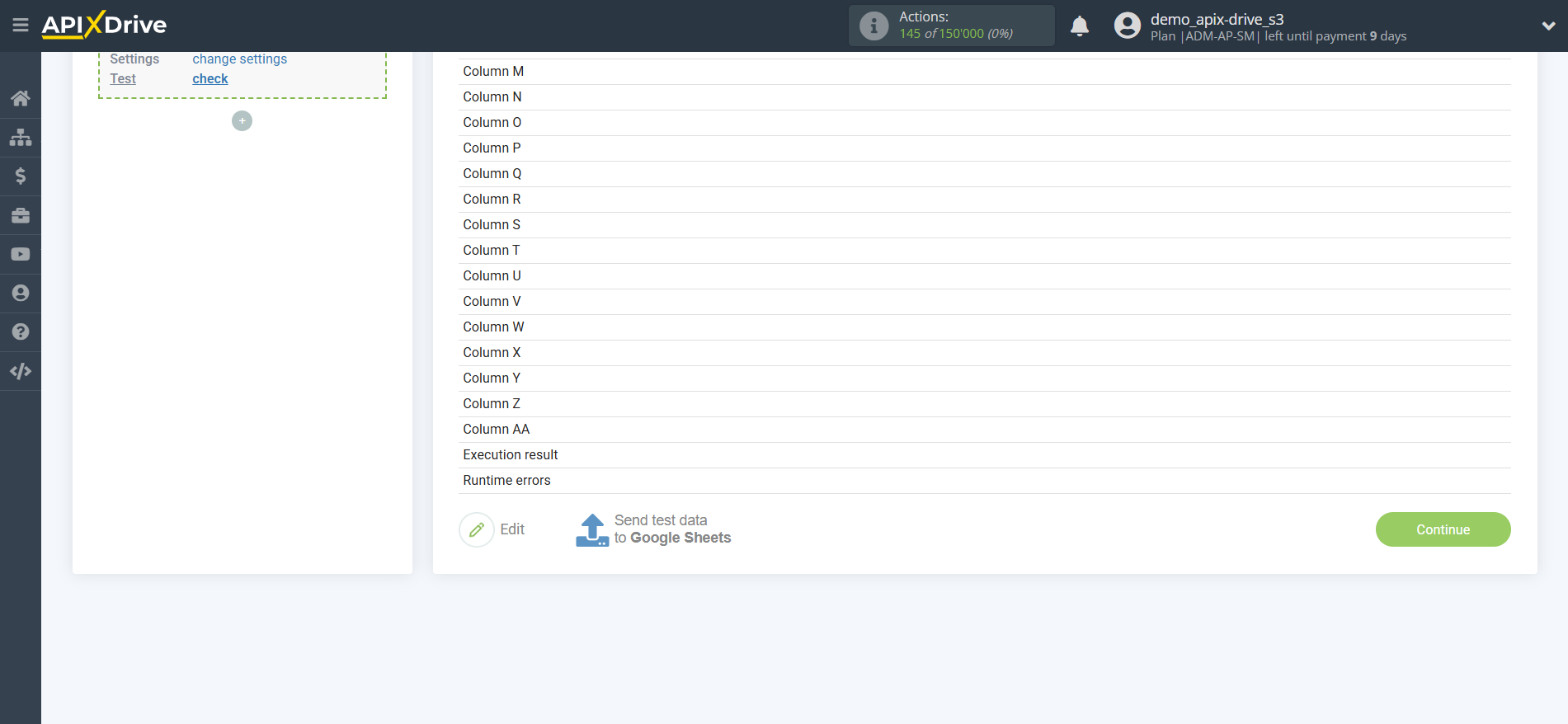Open the billing dollar sidebar icon

(21, 176)
